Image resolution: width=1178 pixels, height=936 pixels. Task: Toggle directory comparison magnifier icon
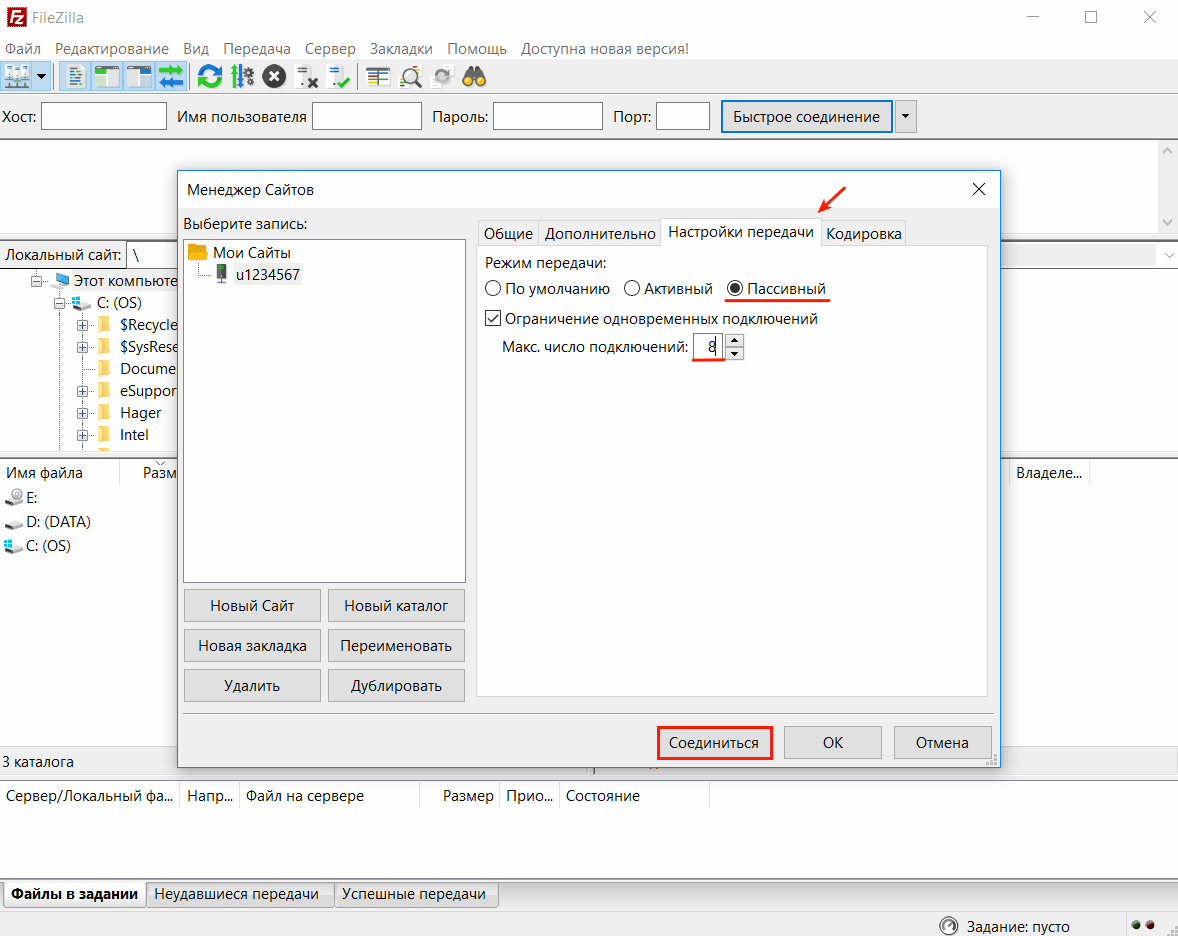click(410, 77)
